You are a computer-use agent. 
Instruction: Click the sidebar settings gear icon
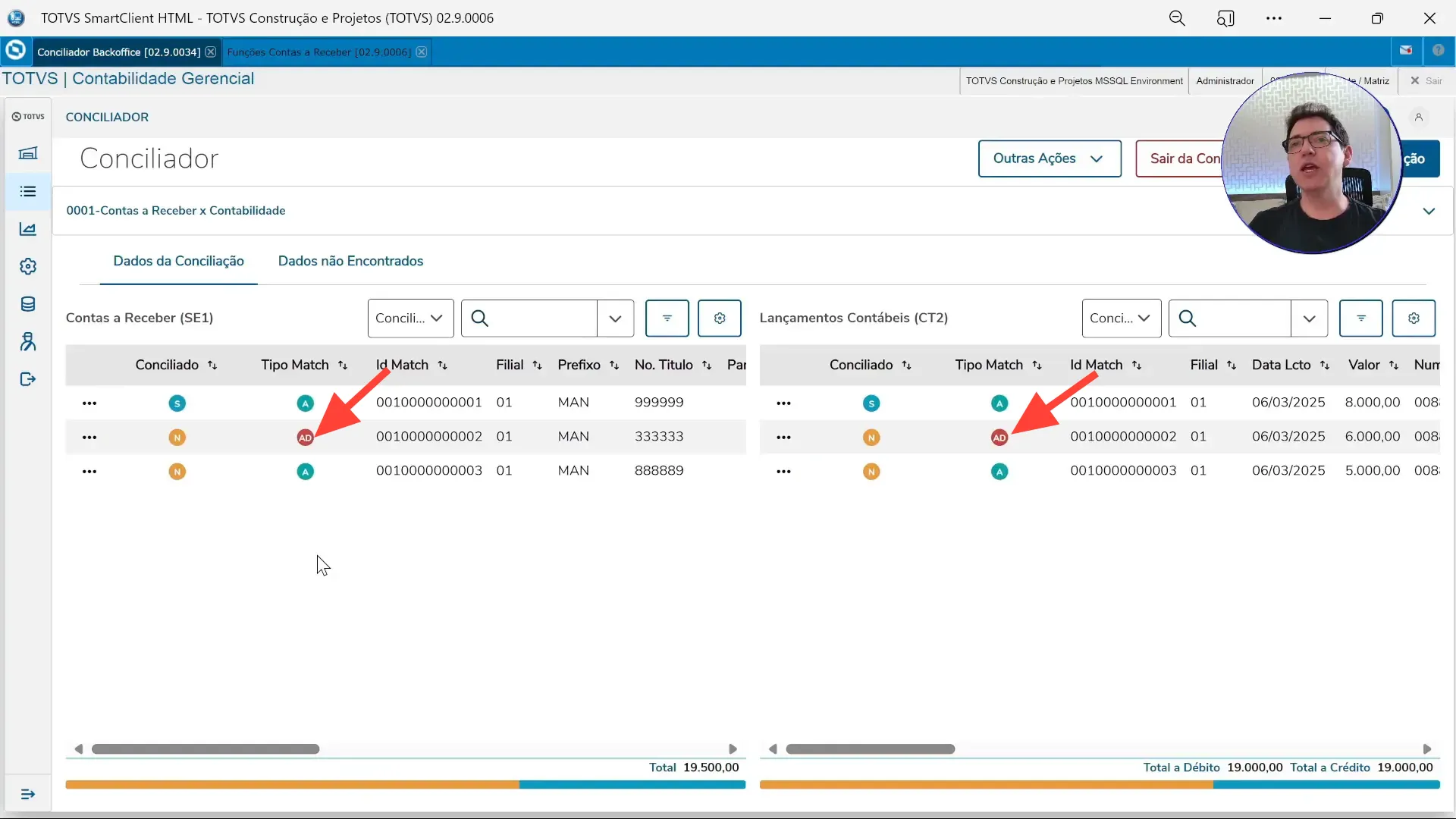pos(28,267)
